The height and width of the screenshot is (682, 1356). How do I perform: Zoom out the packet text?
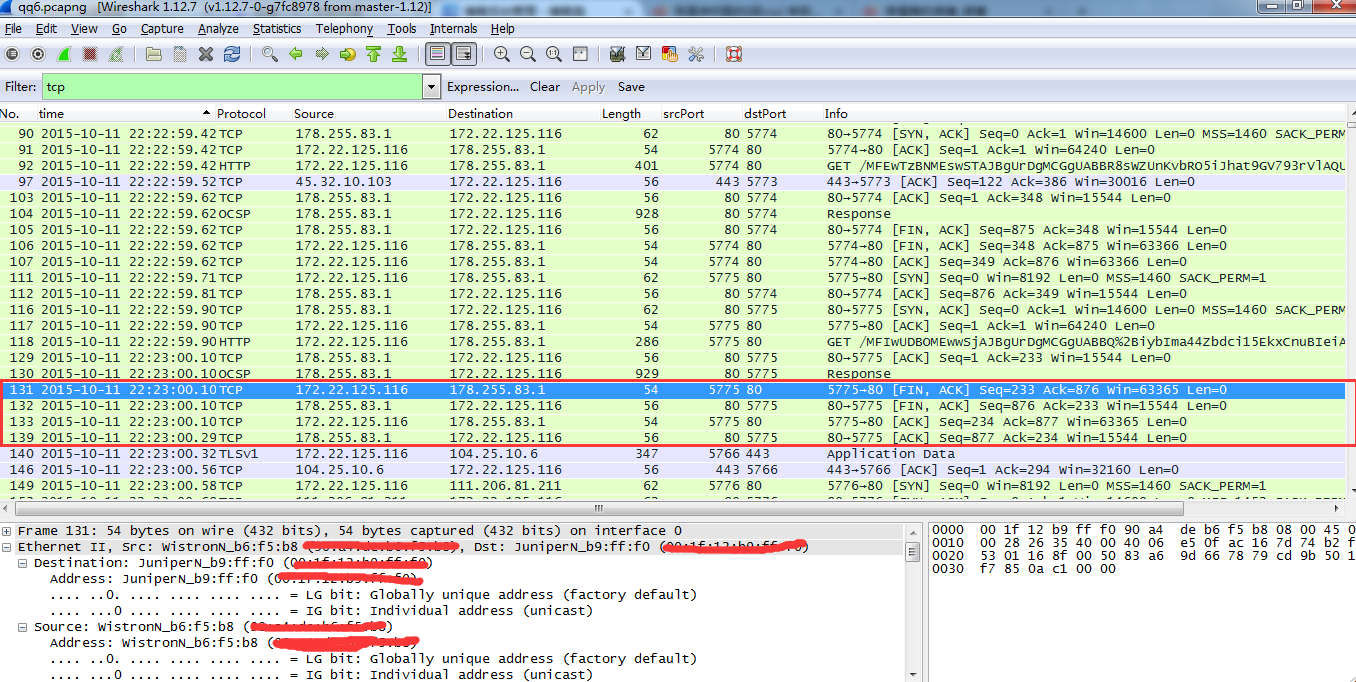pyautogui.click(x=527, y=54)
